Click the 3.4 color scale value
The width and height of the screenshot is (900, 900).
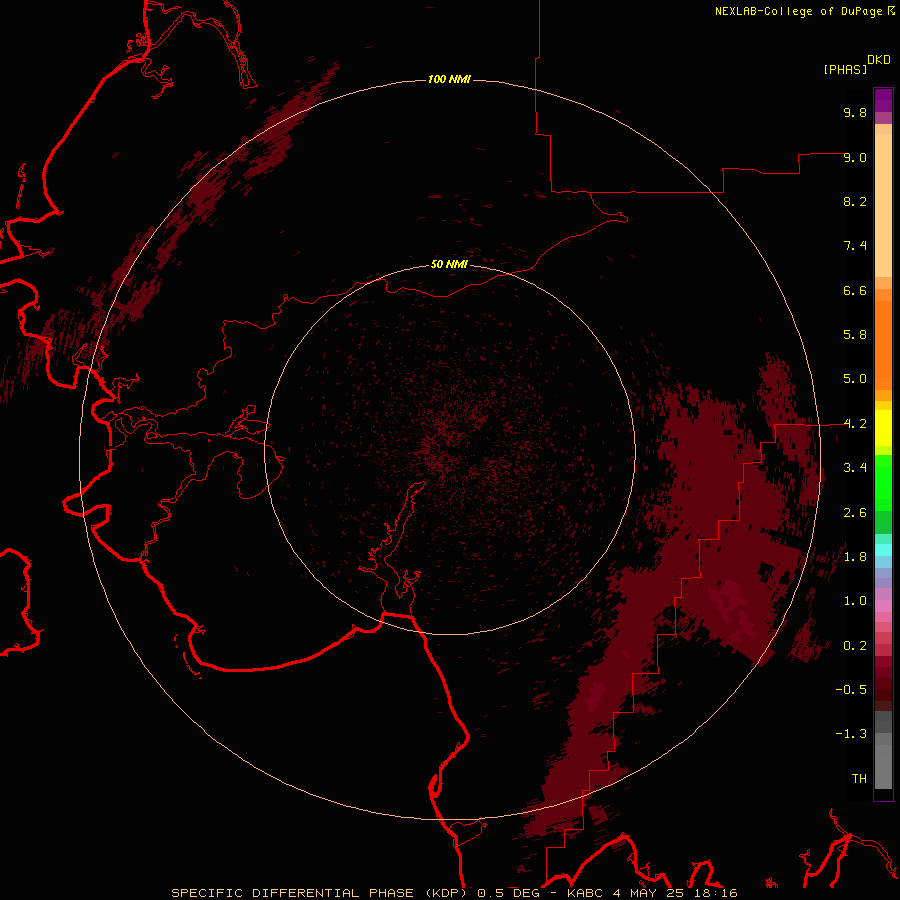click(x=855, y=468)
